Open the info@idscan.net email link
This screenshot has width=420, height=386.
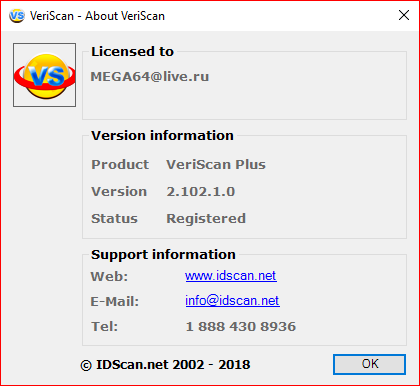tap(232, 301)
